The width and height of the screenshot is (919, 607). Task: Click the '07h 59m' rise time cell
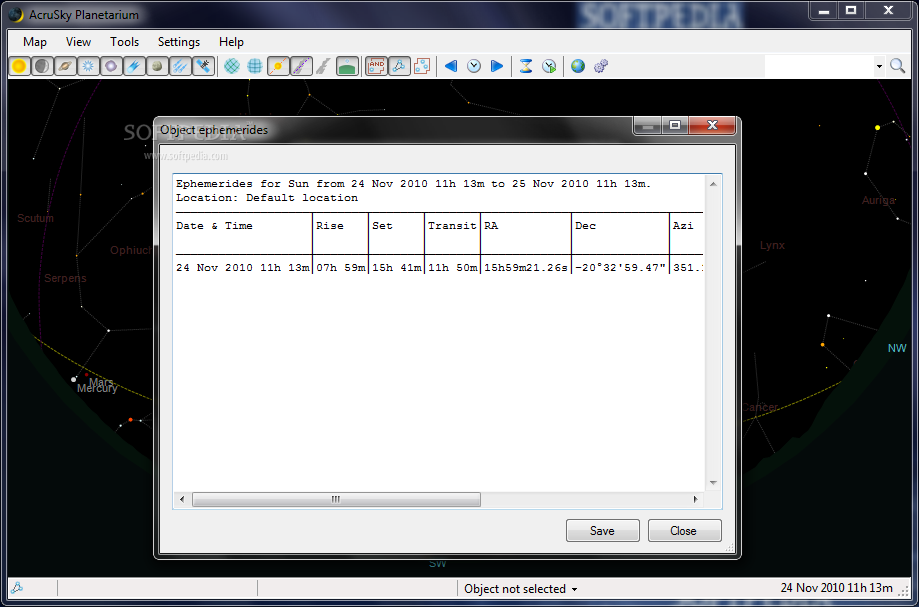point(341,268)
